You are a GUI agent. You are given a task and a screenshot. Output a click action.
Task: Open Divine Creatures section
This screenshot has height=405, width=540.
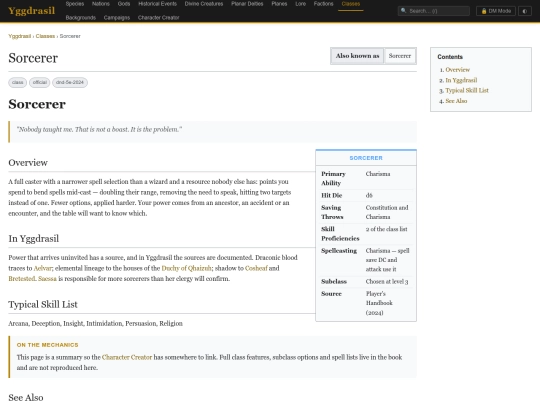[204, 4]
